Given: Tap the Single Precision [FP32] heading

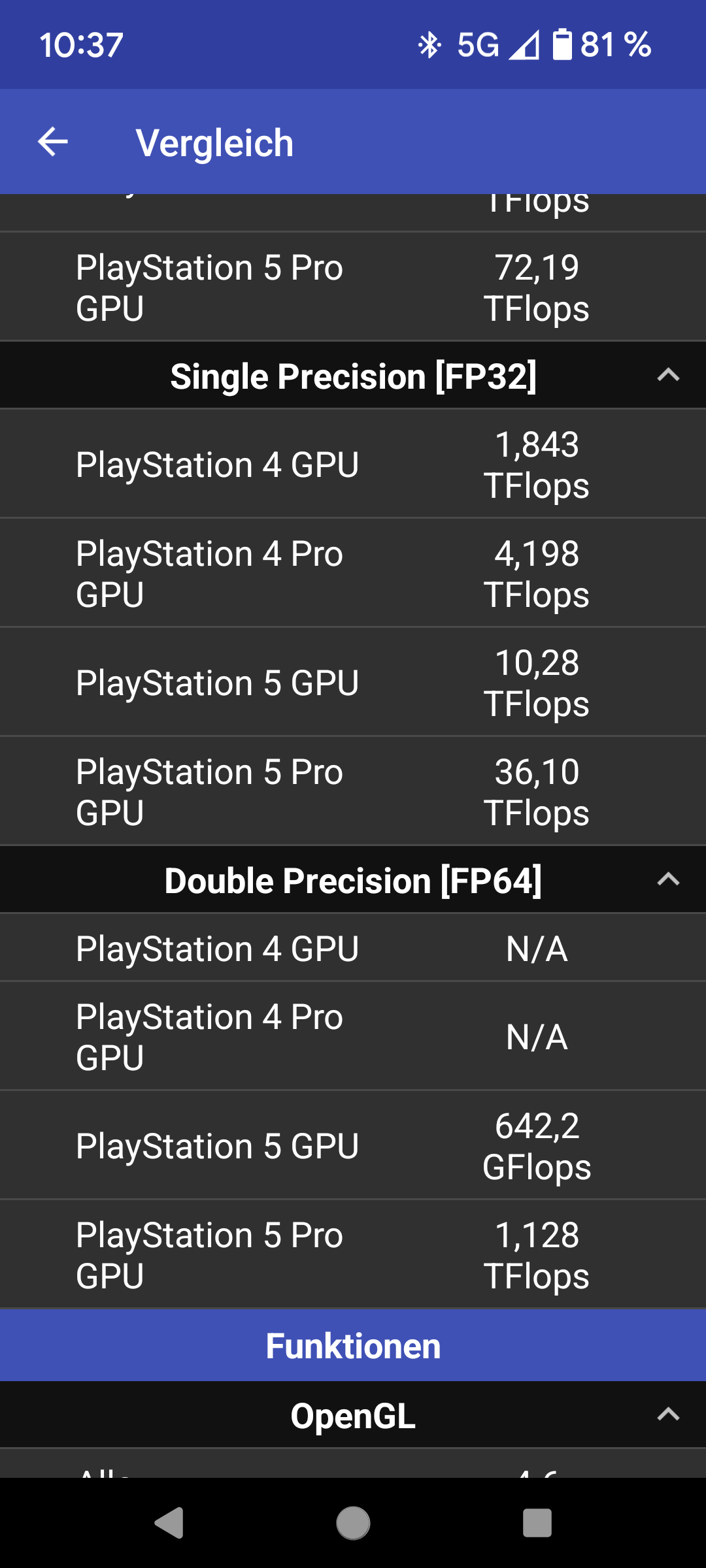Looking at the screenshot, I should (353, 376).
